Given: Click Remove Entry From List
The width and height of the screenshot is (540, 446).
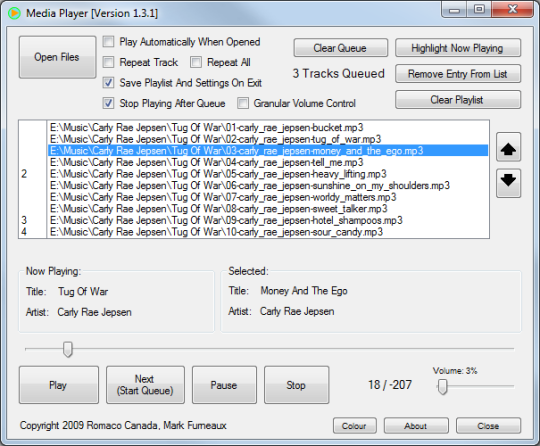Looking at the screenshot, I should (458, 74).
